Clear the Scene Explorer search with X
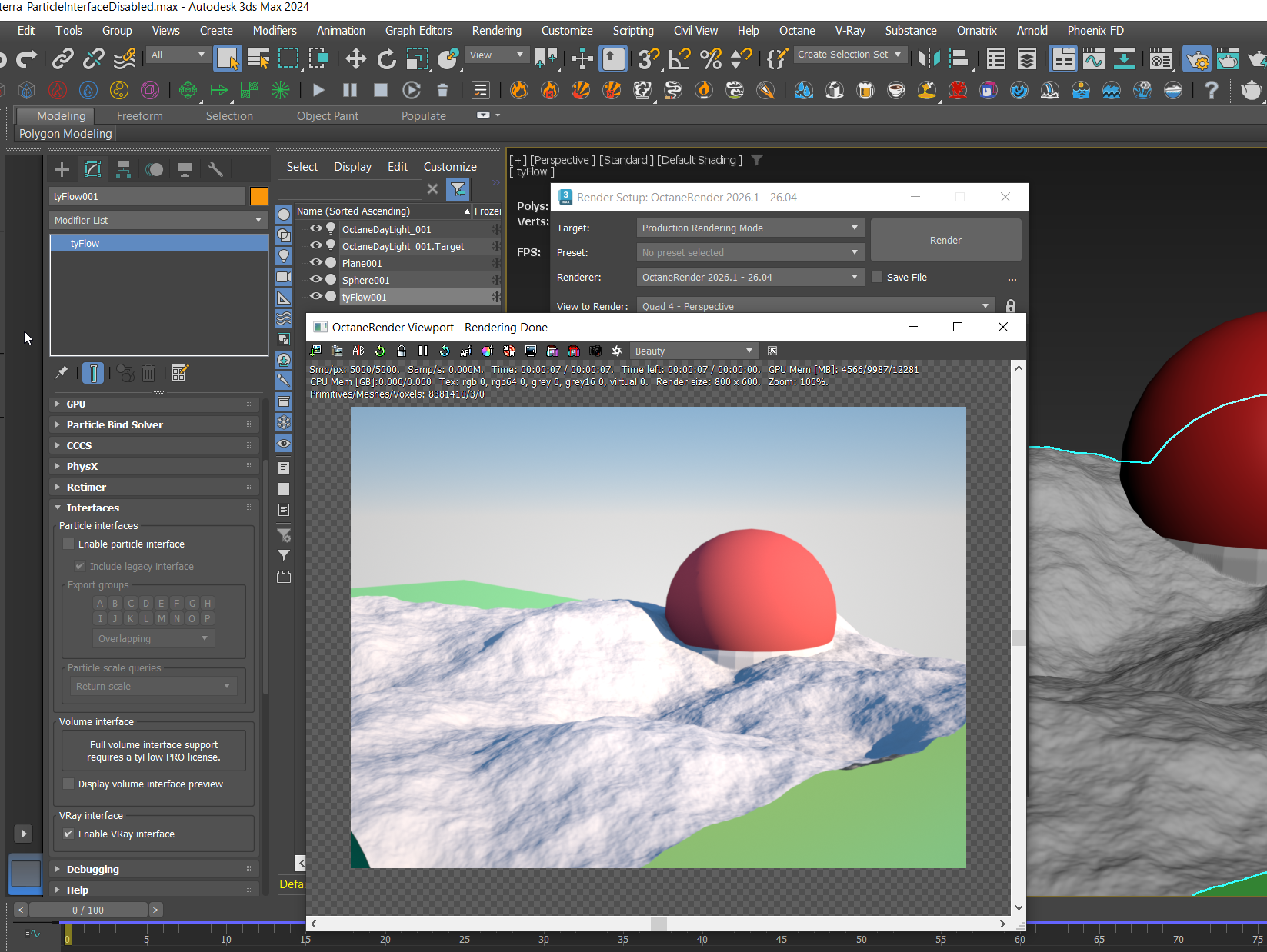Viewport: 1267px width, 952px height. (432, 188)
